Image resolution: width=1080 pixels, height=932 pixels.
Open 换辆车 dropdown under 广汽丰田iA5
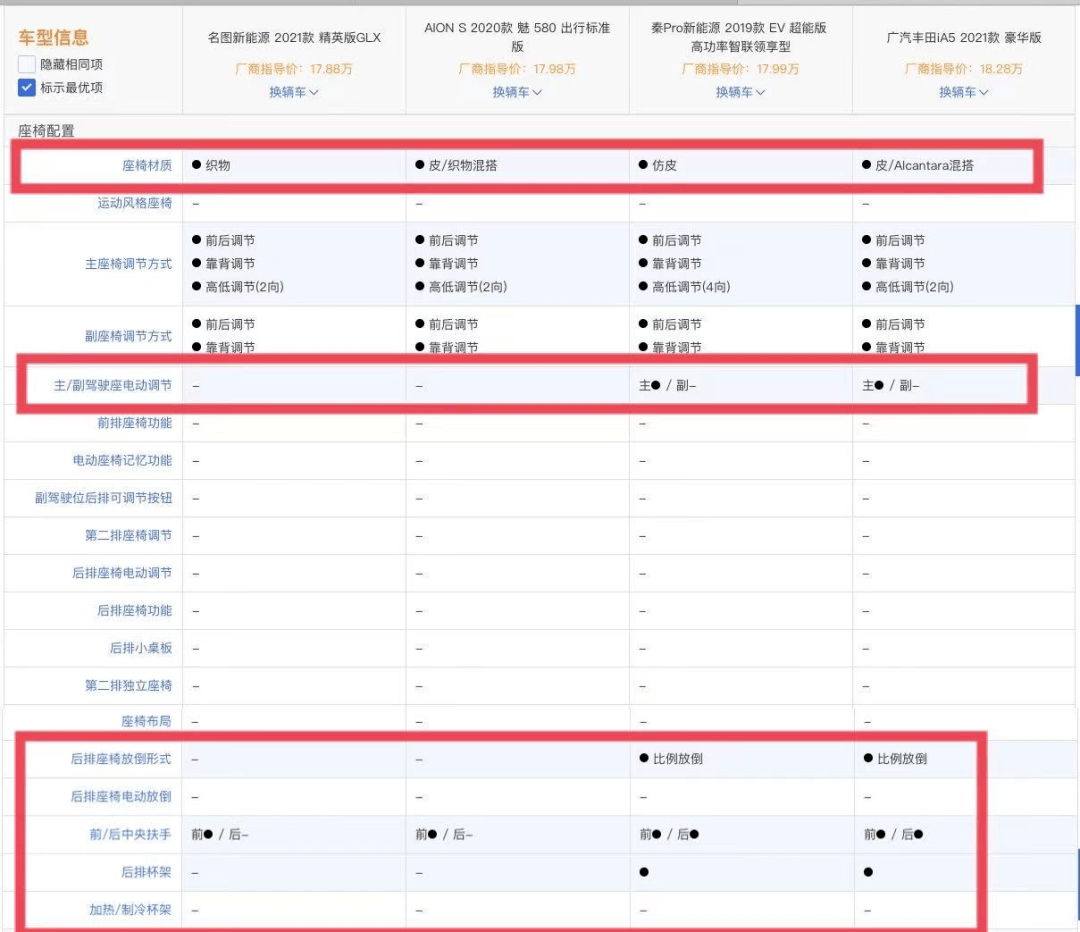coord(964,92)
